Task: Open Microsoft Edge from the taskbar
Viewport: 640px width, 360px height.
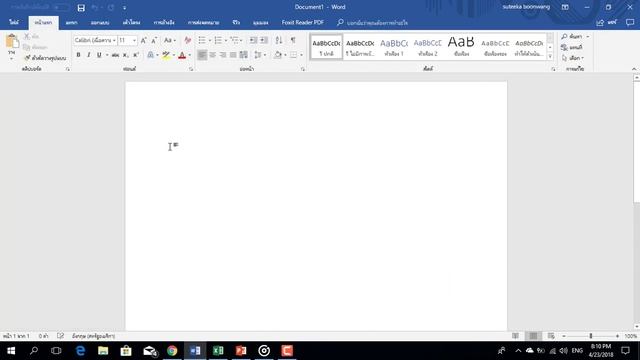Action: (x=80, y=351)
